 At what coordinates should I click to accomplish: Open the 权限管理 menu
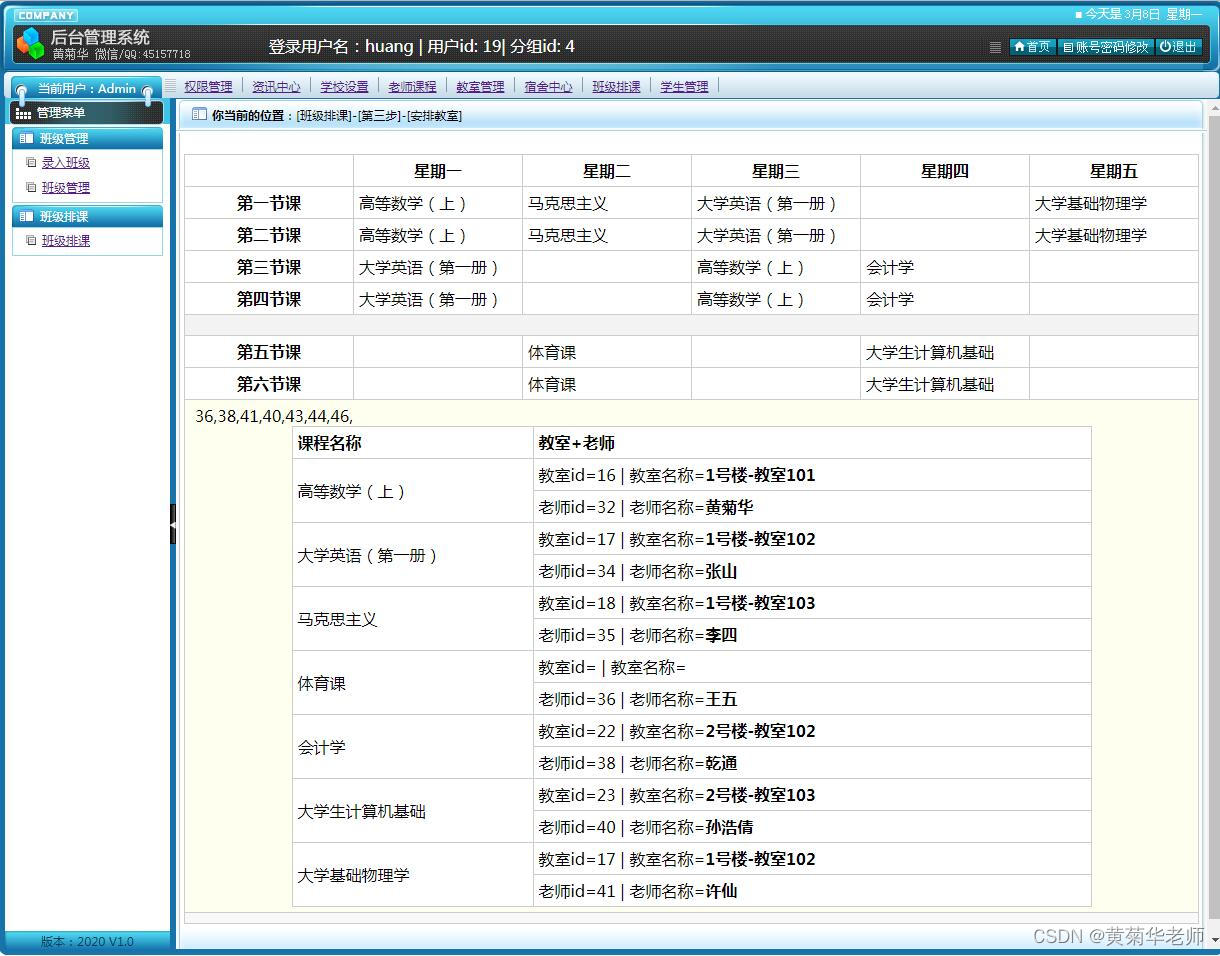[208, 87]
